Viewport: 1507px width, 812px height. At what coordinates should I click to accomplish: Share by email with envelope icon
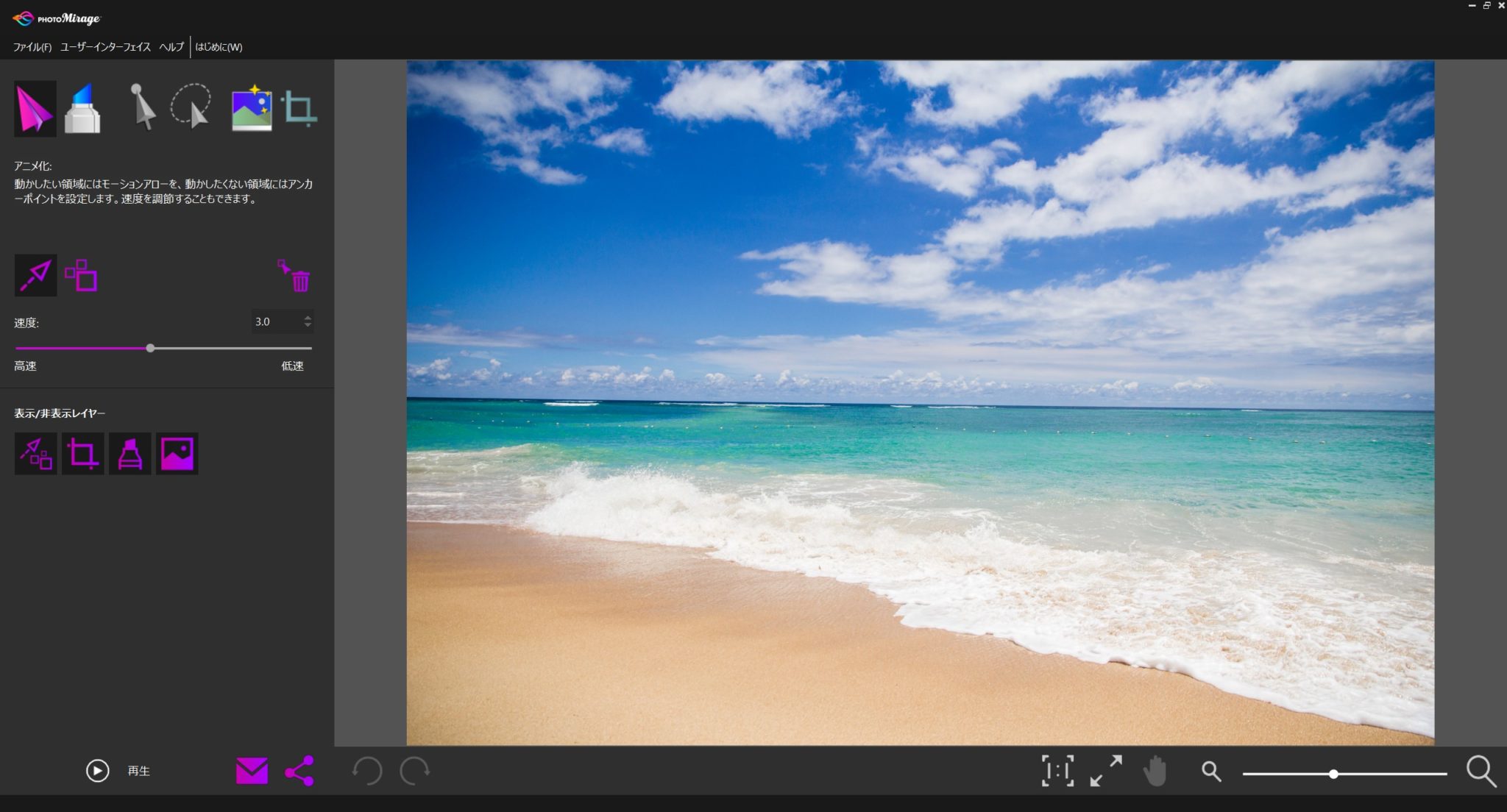[252, 771]
